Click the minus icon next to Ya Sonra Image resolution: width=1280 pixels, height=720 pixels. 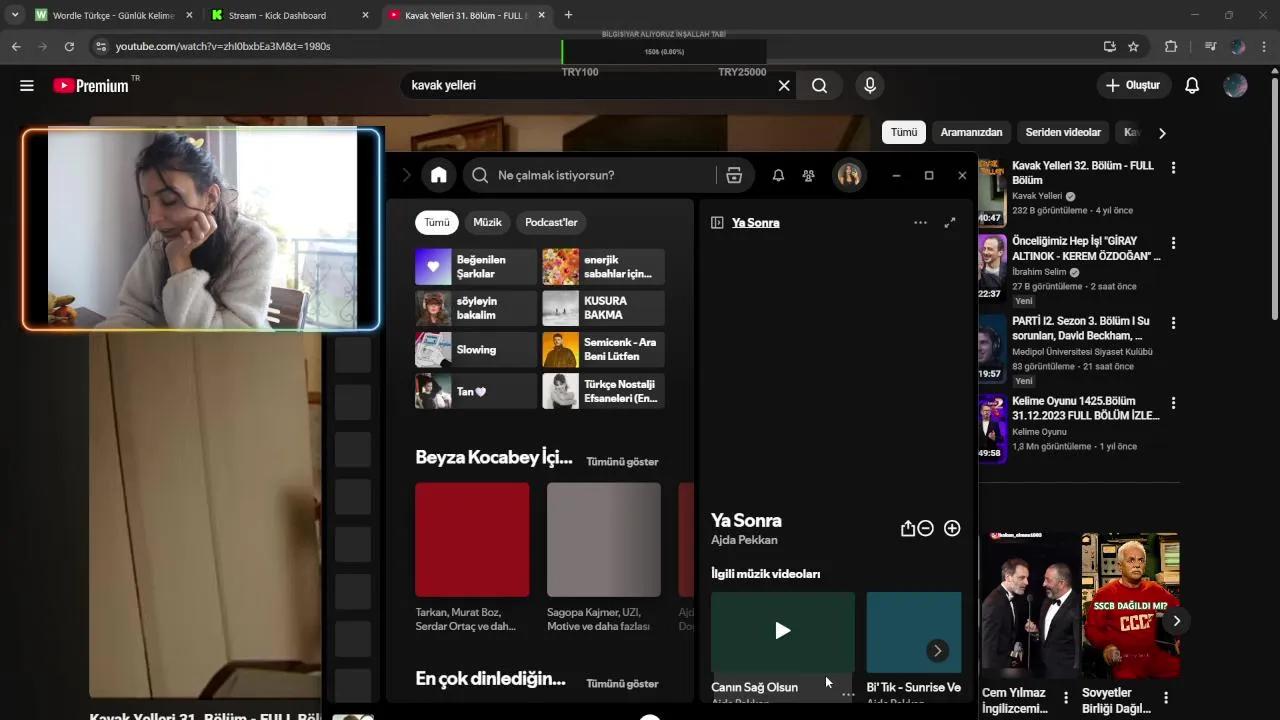926,528
